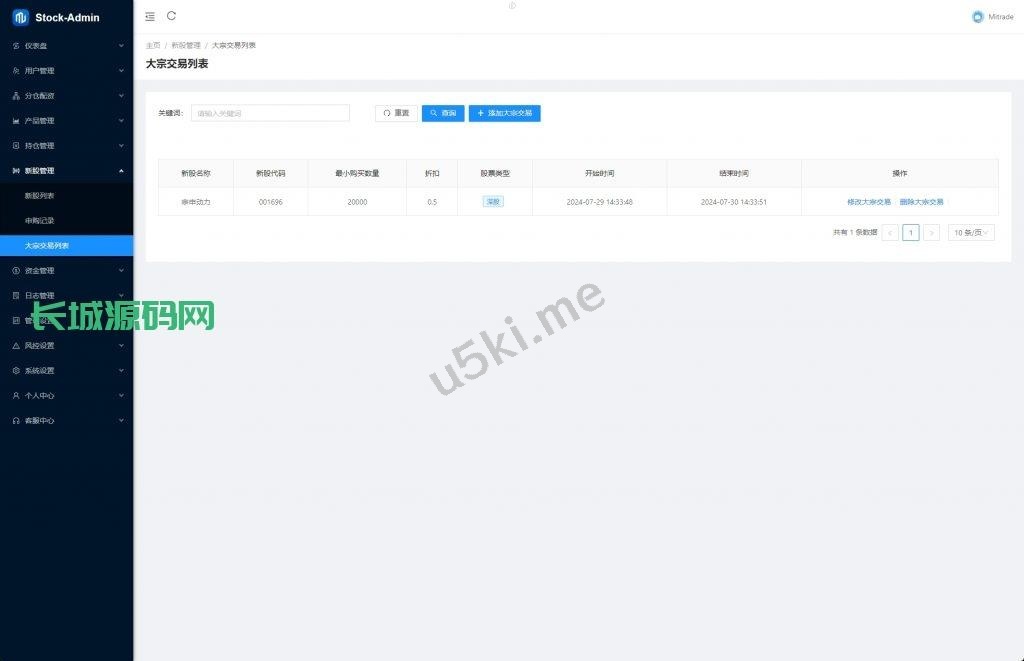Expand the 资金管理 menu chevron
Image resolution: width=1024 pixels, height=661 pixels.
point(121,270)
